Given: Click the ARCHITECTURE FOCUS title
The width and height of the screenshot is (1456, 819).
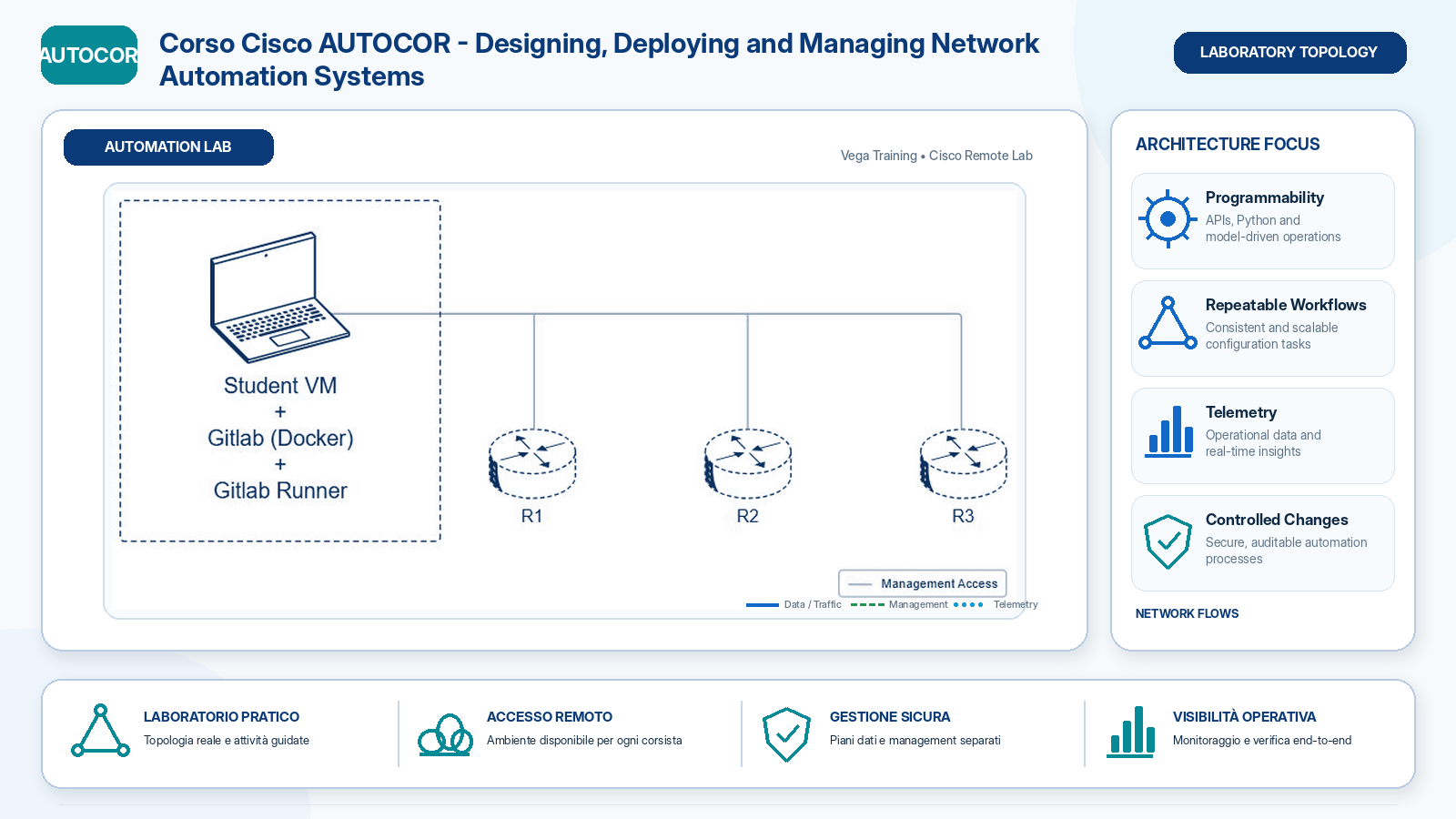Looking at the screenshot, I should (x=1228, y=144).
